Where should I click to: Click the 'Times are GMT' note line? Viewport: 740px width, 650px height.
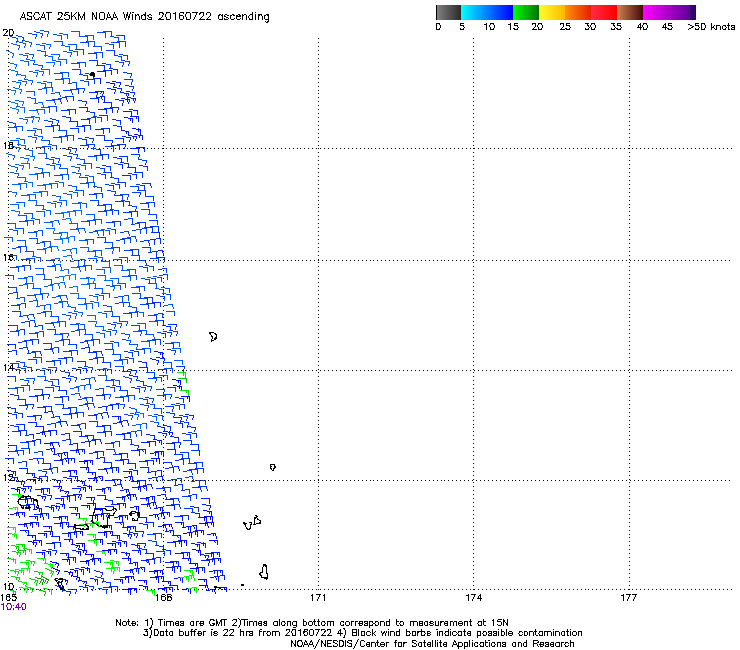tap(312, 623)
